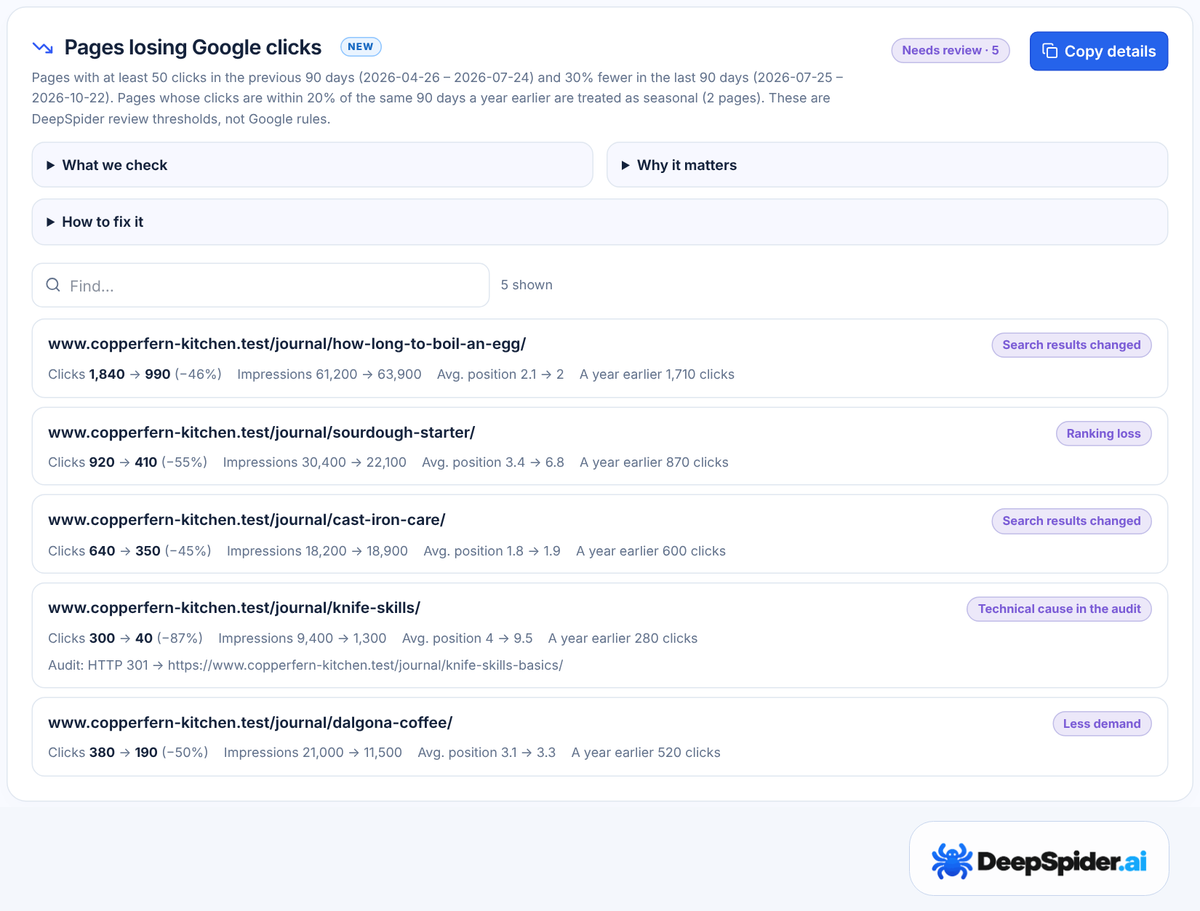The width and height of the screenshot is (1200, 911).
Task: Expand the Why it matters section
Action: pos(887,165)
